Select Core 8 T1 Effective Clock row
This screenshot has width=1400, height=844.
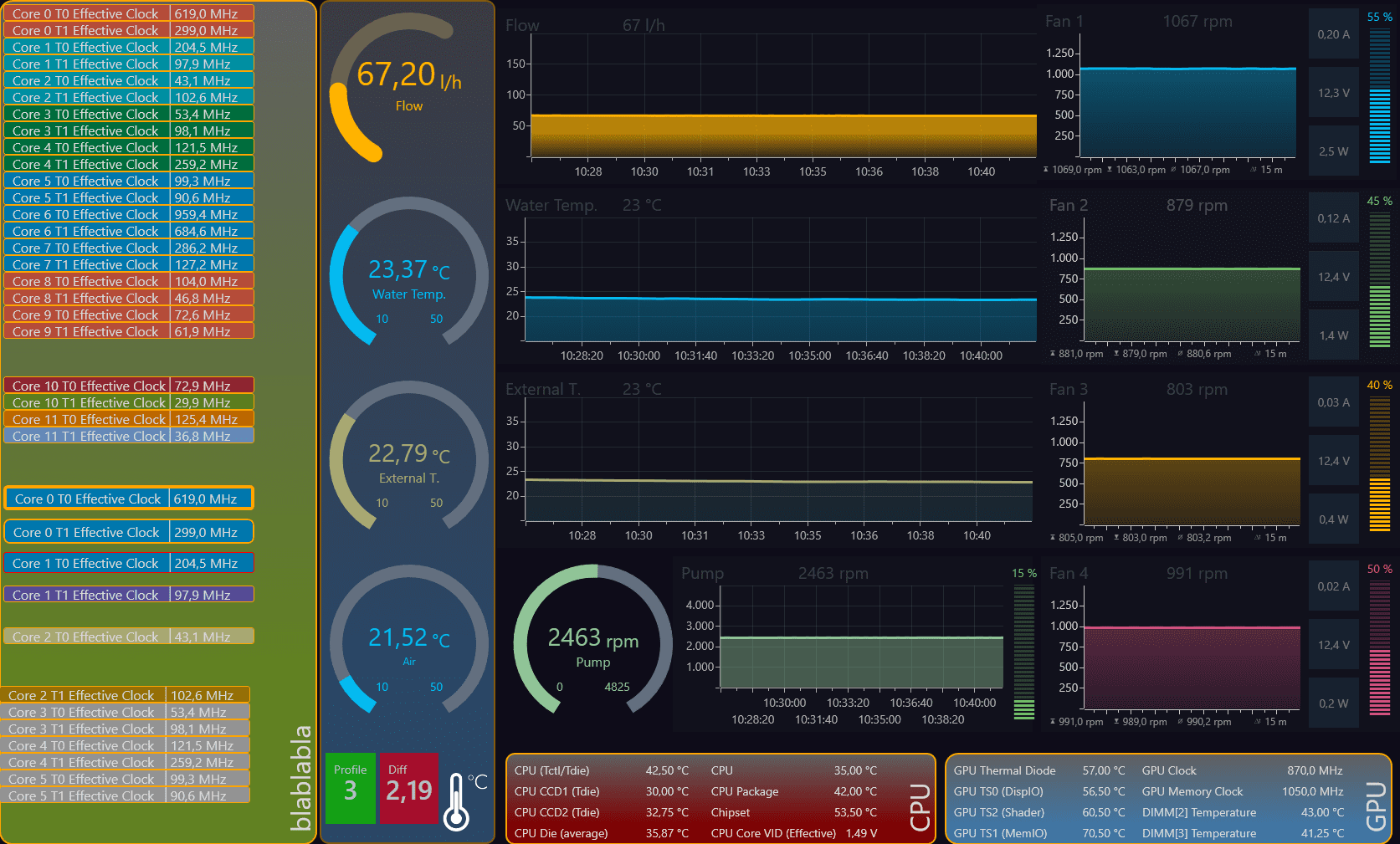point(129,298)
